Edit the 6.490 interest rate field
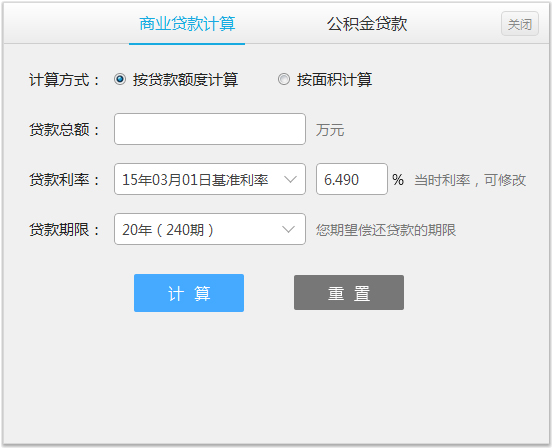Screen dimensions: 552x448 pos(352,179)
